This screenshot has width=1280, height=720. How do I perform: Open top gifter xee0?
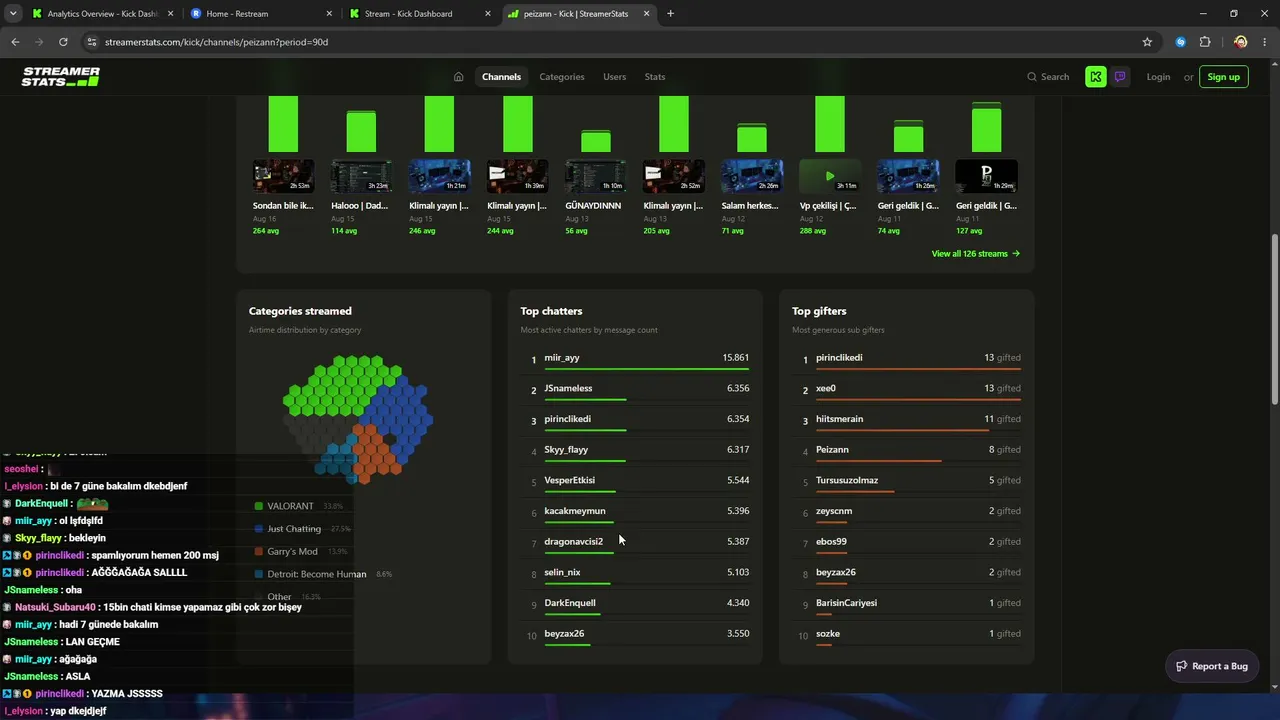(825, 388)
